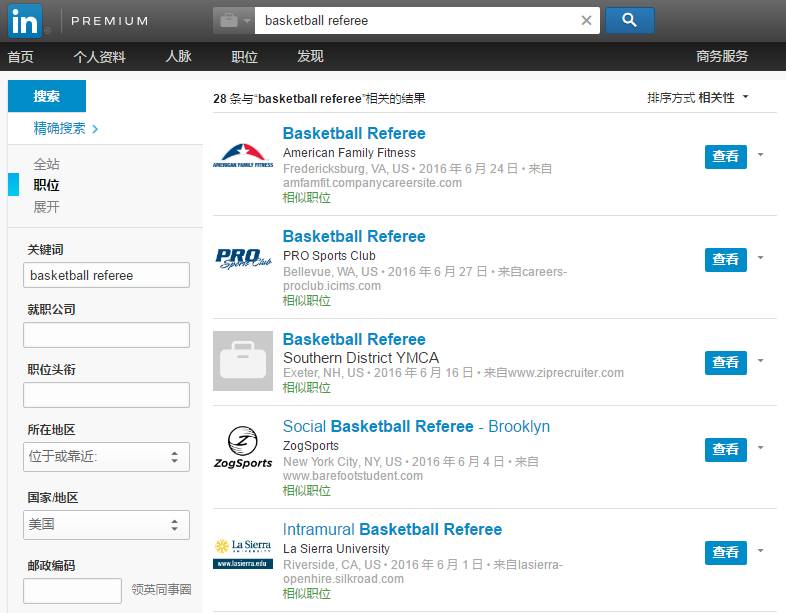The height and width of the screenshot is (613, 786).
Task: Click company name ZogSports text
Action: click(311, 446)
